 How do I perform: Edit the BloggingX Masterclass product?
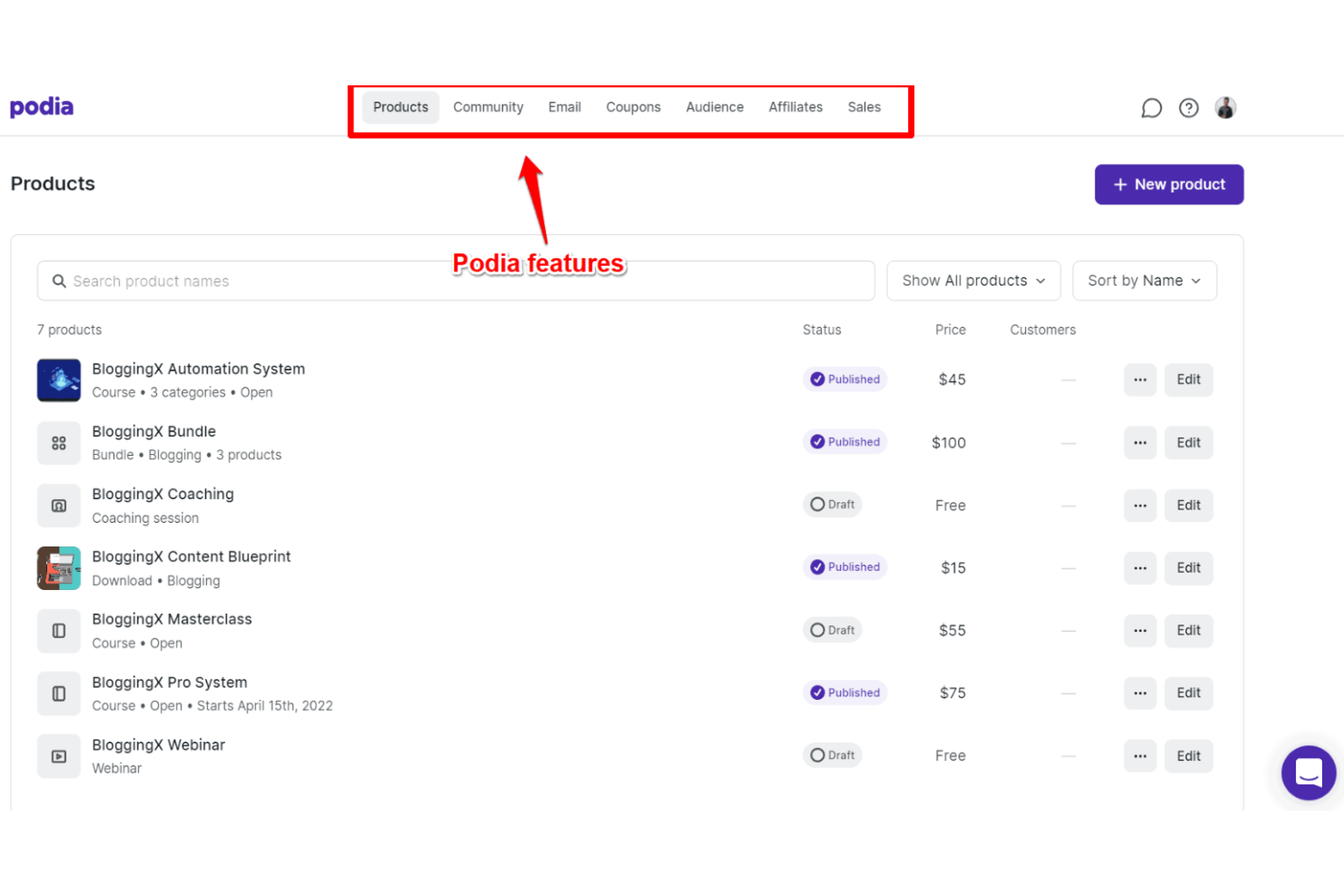(x=1189, y=630)
